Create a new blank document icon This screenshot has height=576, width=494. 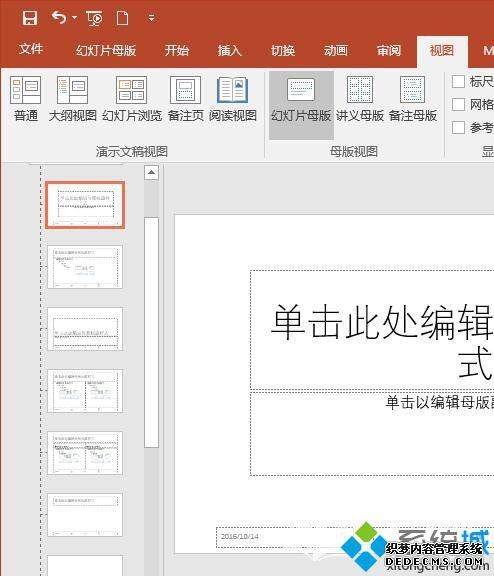[x=122, y=18]
